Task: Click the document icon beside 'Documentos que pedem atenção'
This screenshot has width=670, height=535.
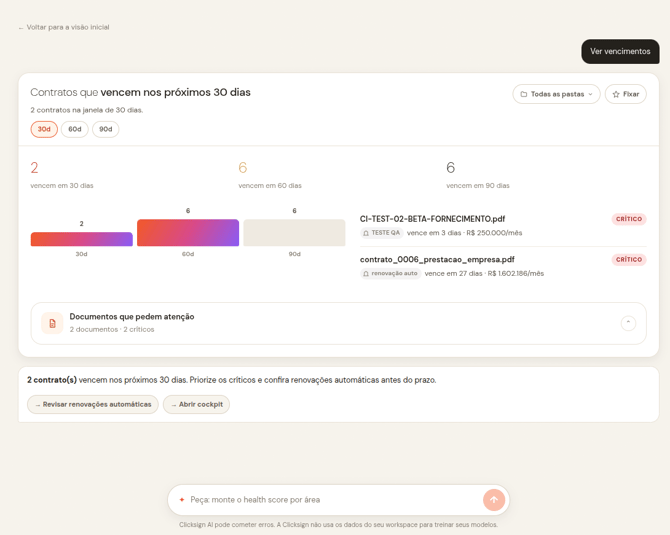Action: pos(52,323)
